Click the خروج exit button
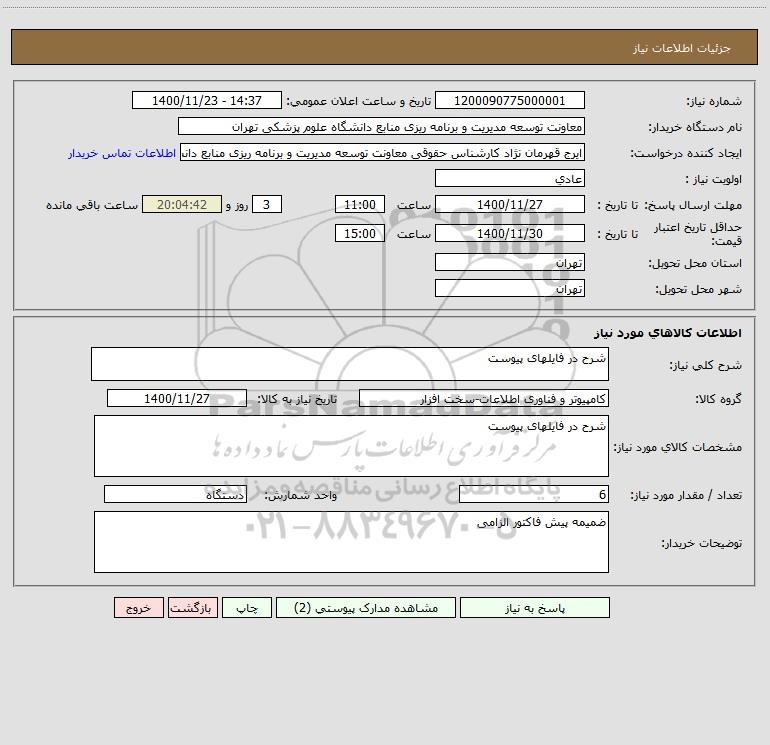The width and height of the screenshot is (770, 745). [x=138, y=607]
